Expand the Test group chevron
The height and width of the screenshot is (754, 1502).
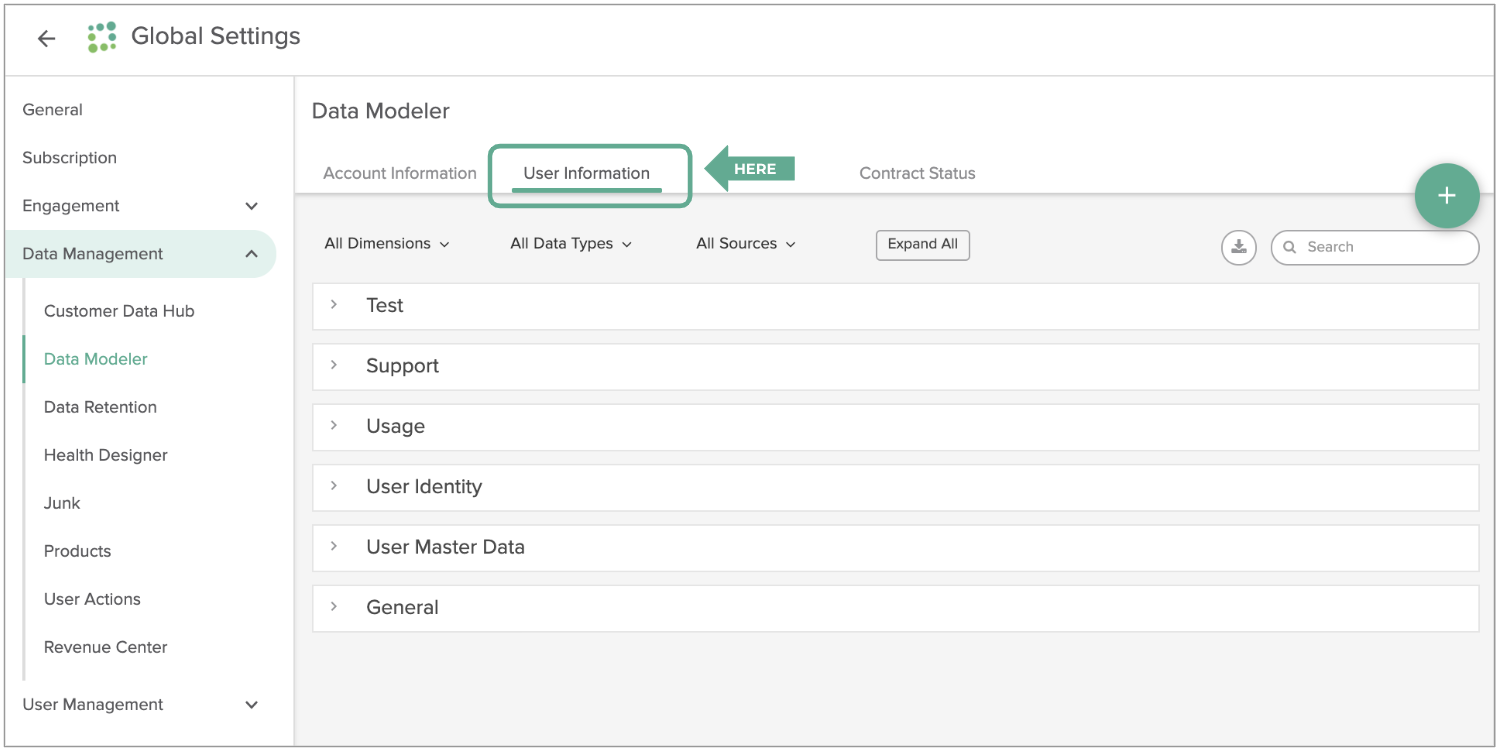point(334,305)
